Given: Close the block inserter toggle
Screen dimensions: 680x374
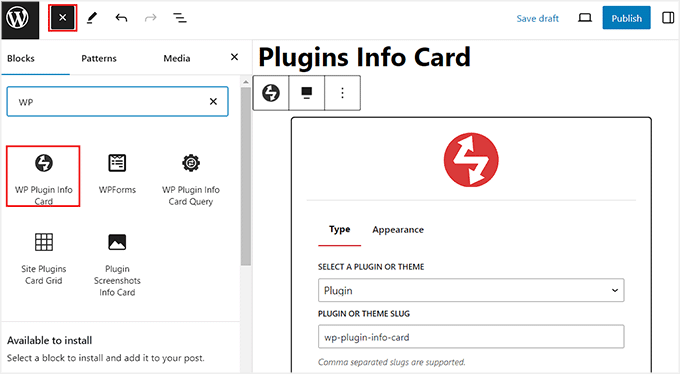Looking at the screenshot, I should [62, 18].
